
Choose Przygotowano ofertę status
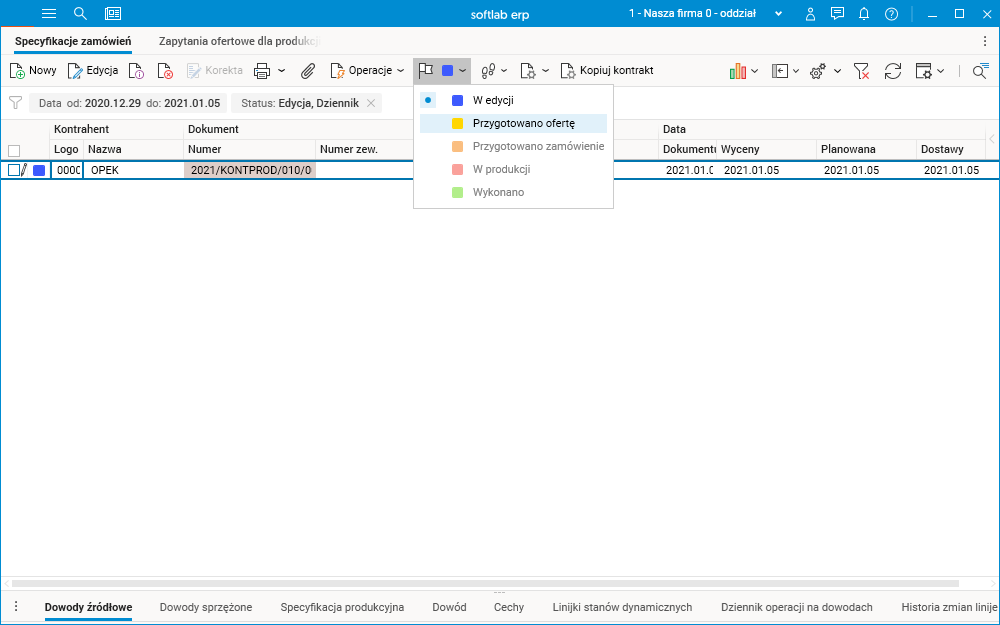[x=513, y=123]
